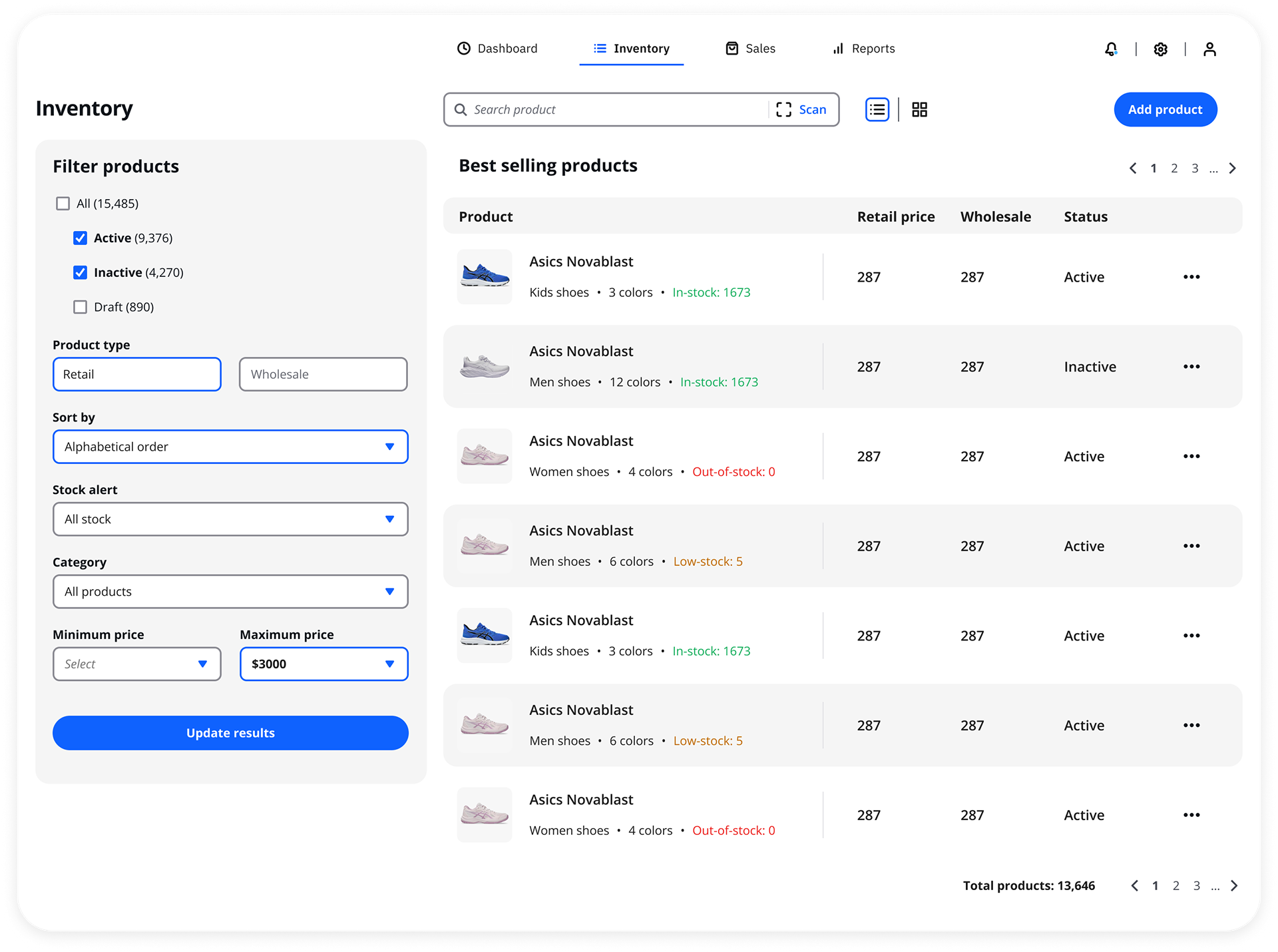Click the Product column header
Image resolution: width=1278 pixels, height=952 pixels.
pos(486,216)
